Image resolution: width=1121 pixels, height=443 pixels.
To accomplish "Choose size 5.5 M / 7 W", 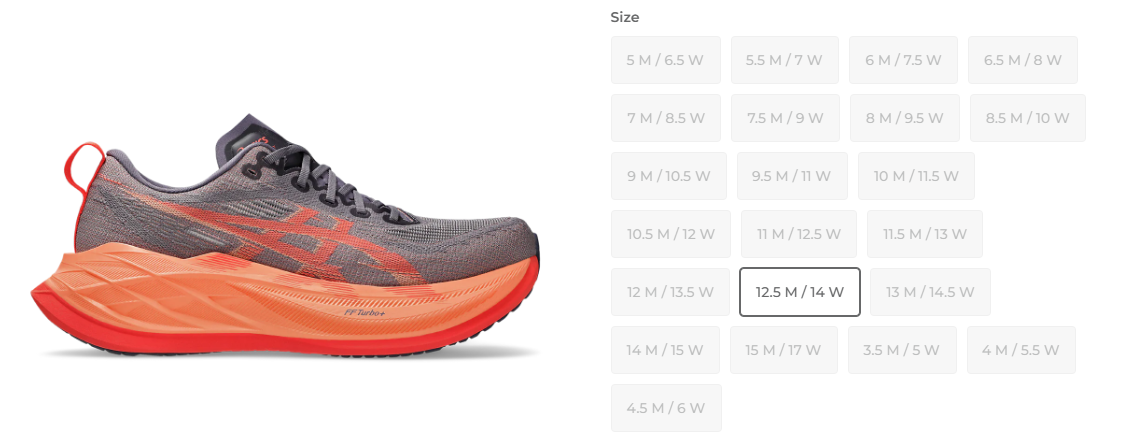I will click(784, 60).
